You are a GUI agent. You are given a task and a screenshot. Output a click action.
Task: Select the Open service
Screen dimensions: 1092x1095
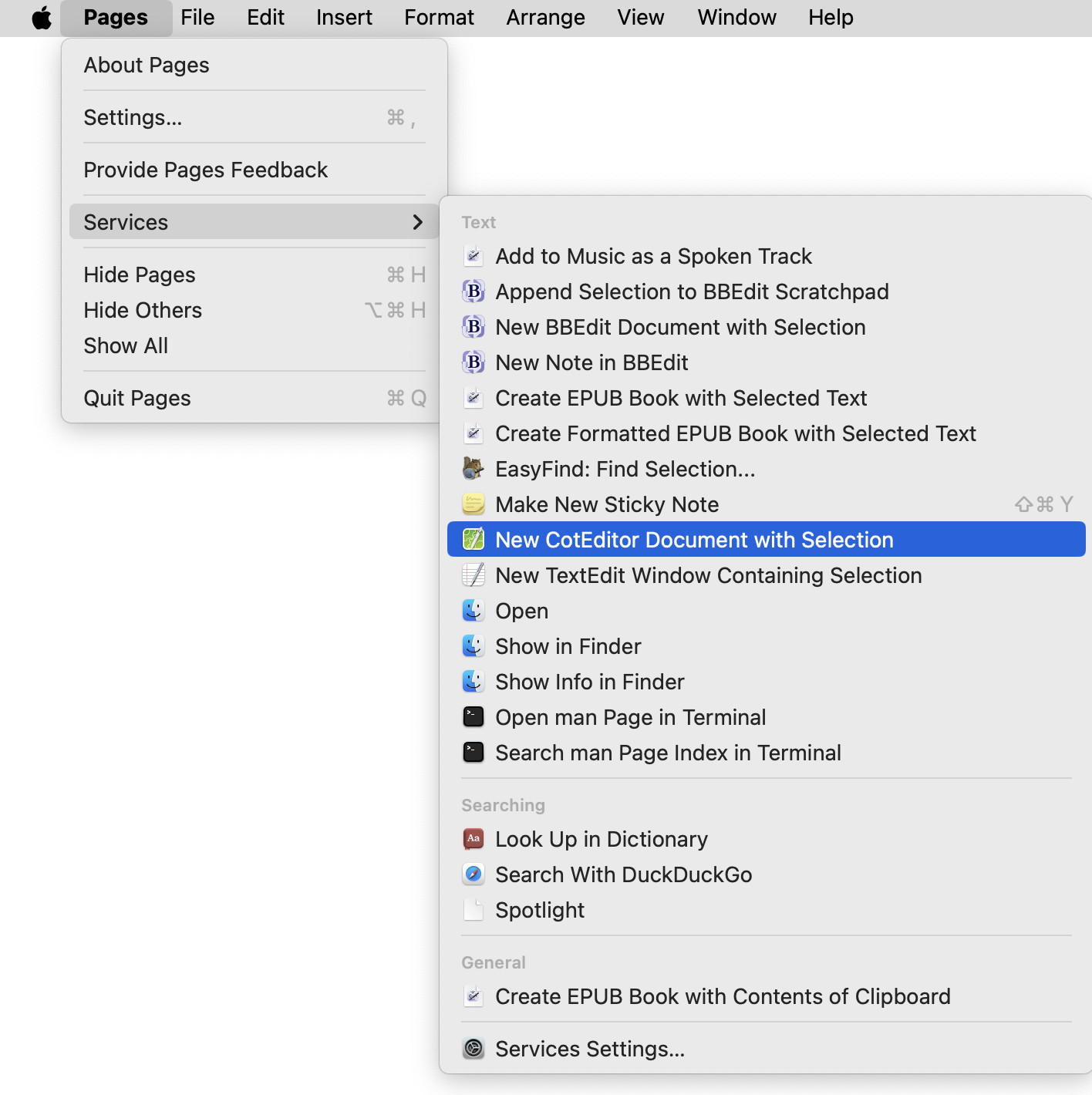(767, 611)
